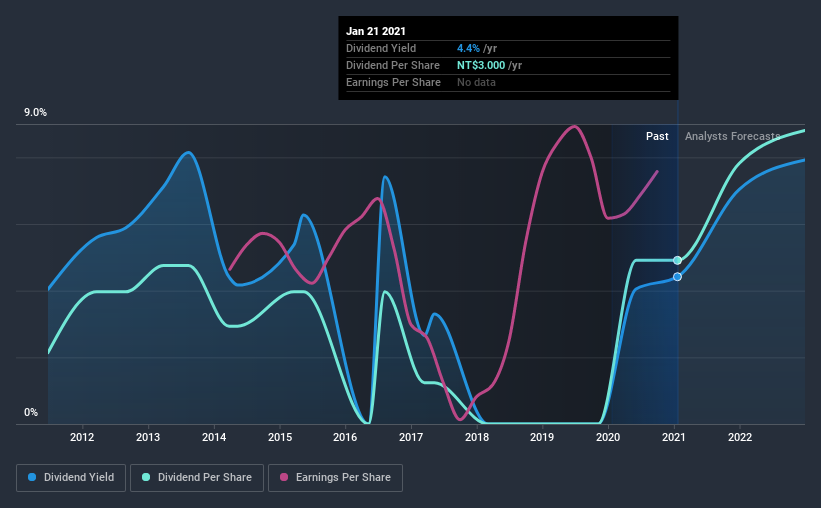The width and height of the screenshot is (821, 508).
Task: Click the Past region label
Action: tap(657, 136)
